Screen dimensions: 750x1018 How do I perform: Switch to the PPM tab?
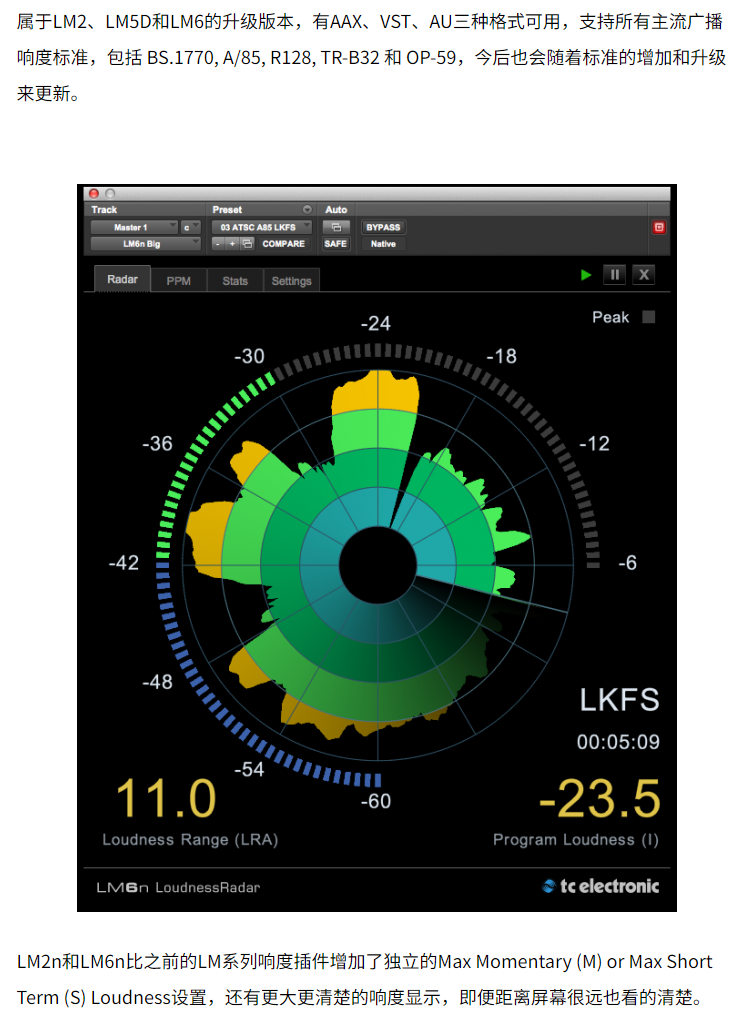[x=179, y=281]
